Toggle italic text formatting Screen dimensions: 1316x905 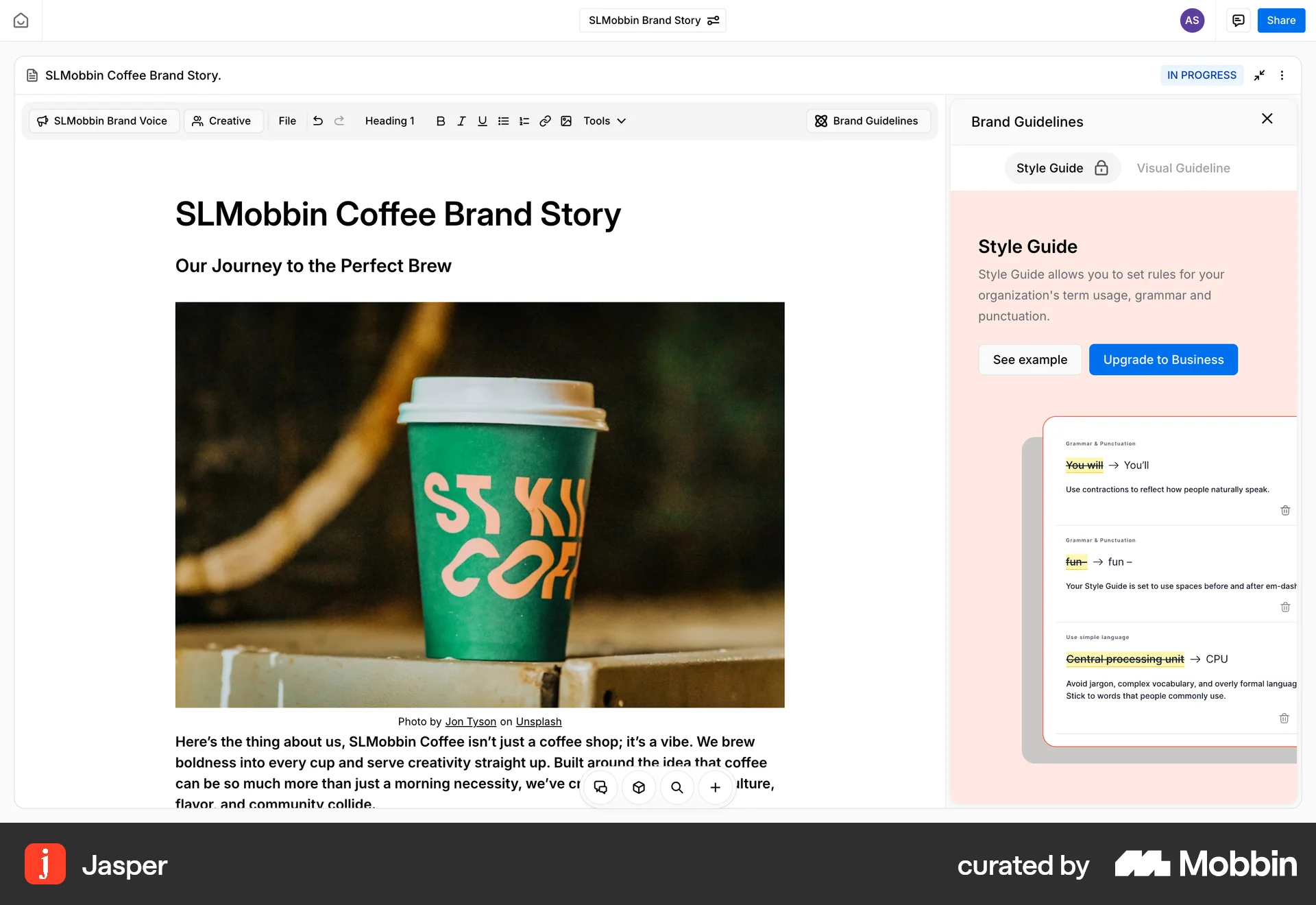click(461, 121)
